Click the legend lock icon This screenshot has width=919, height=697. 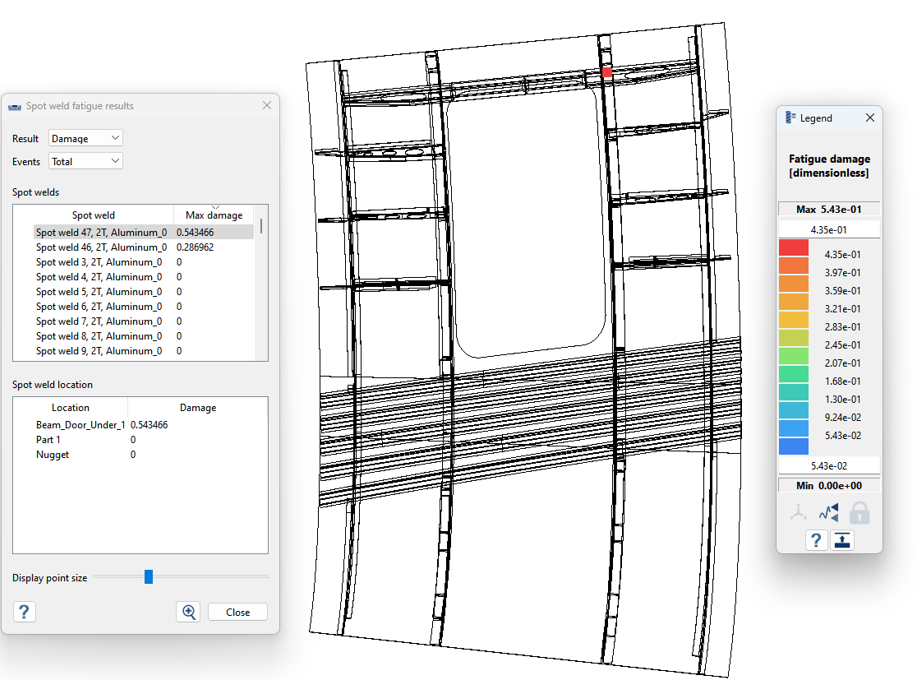point(859,513)
